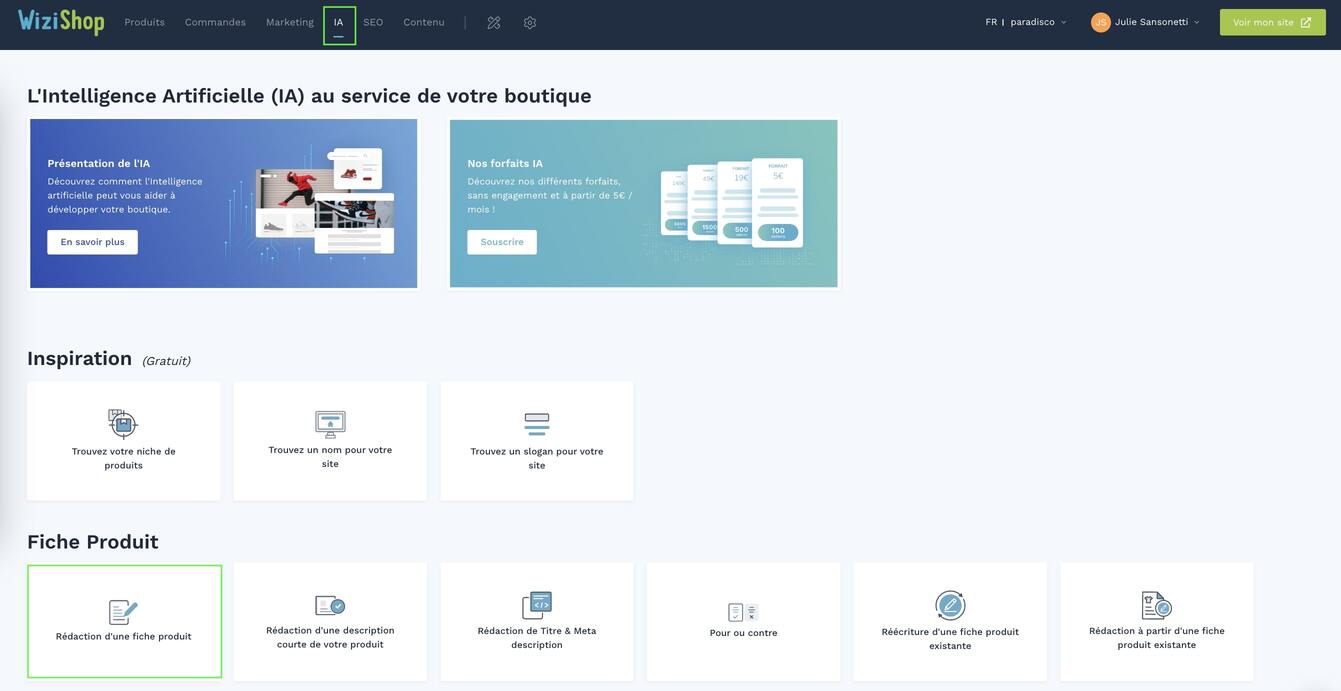Click the En savoir plus button
The image size is (1341, 691).
coord(92,242)
